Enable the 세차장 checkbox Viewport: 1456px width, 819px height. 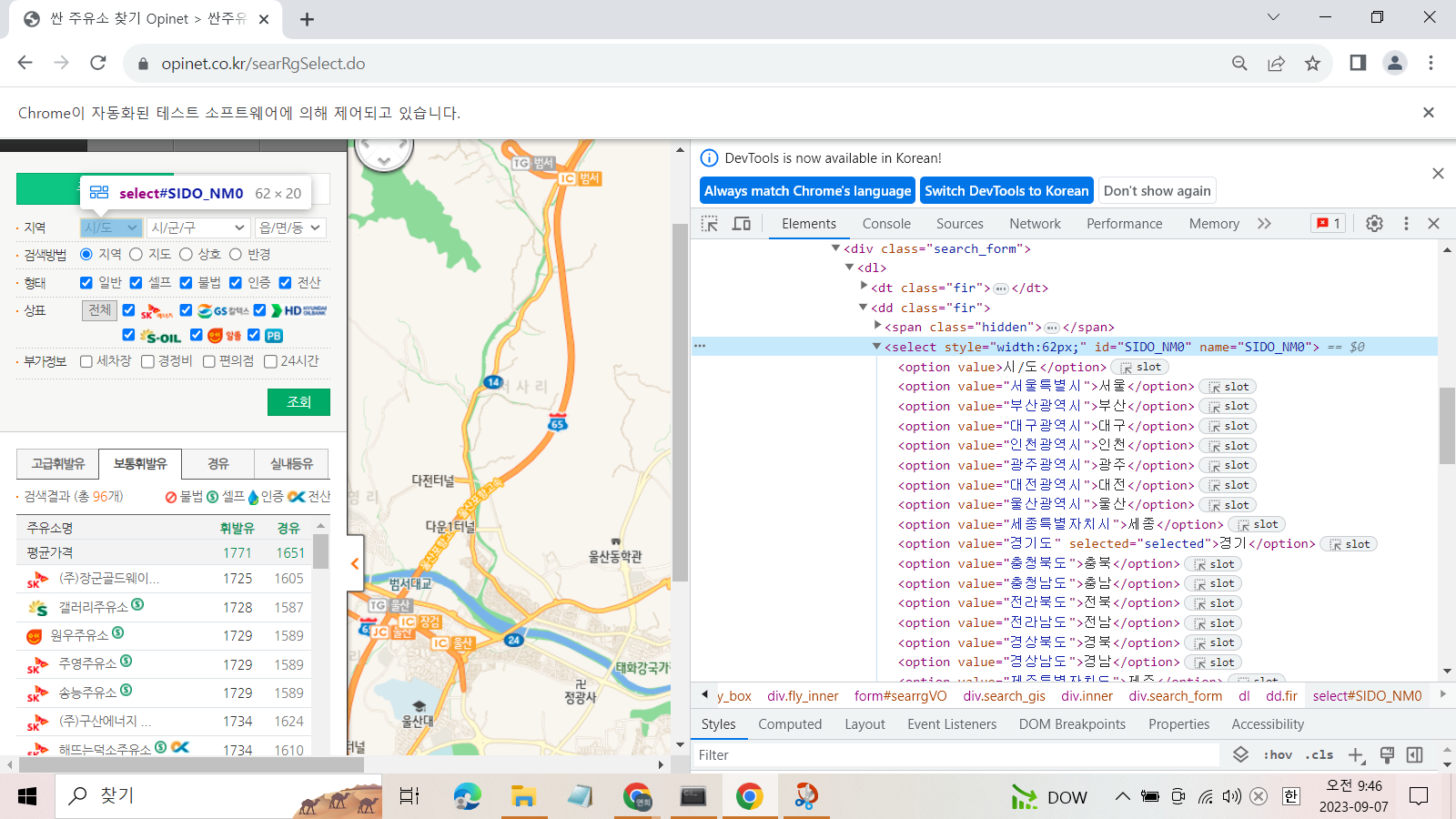coord(86,362)
